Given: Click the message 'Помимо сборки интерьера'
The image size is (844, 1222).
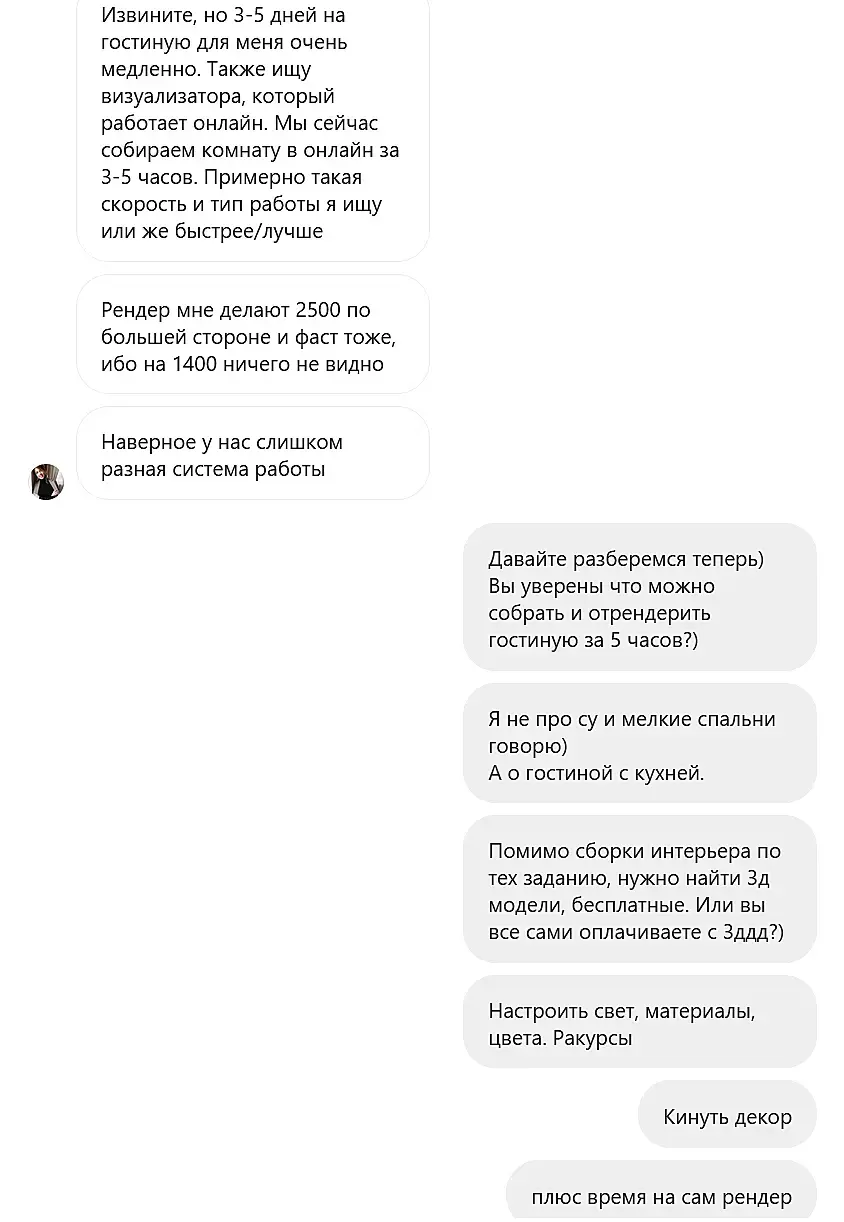Looking at the screenshot, I should coord(640,891).
